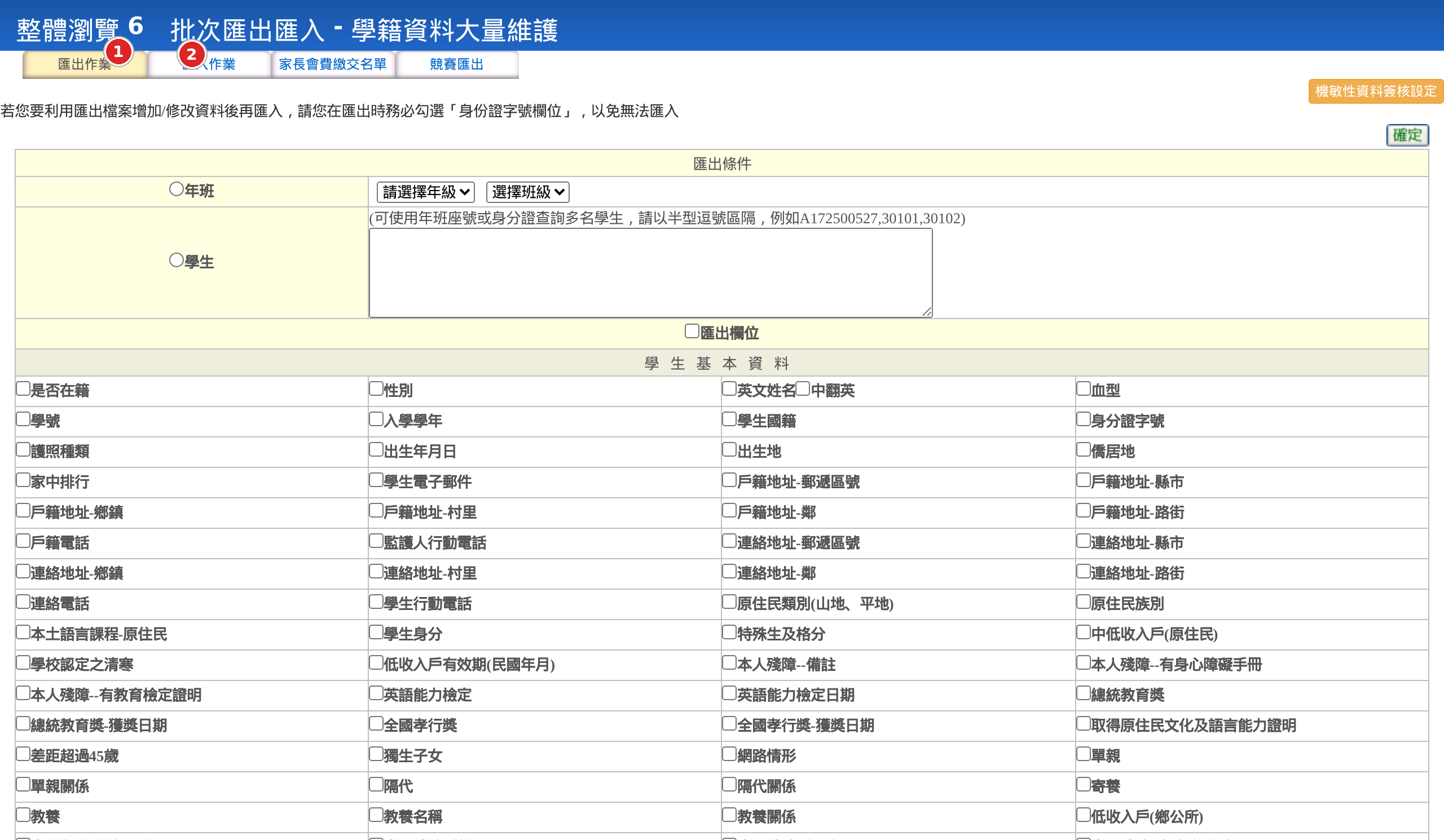Check the 原住民族別 checkbox

pos(1083,602)
